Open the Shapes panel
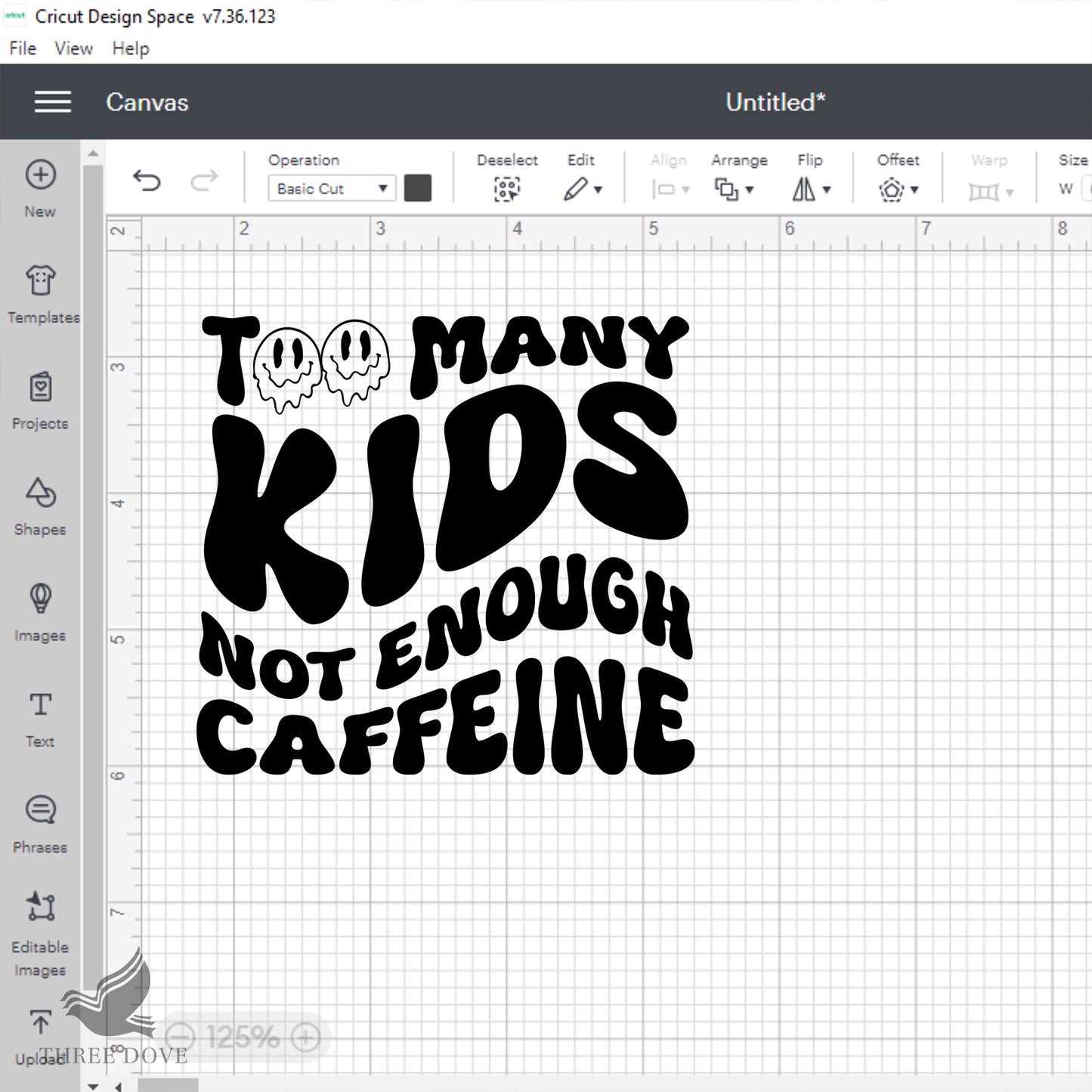The image size is (1092, 1092). (x=40, y=506)
